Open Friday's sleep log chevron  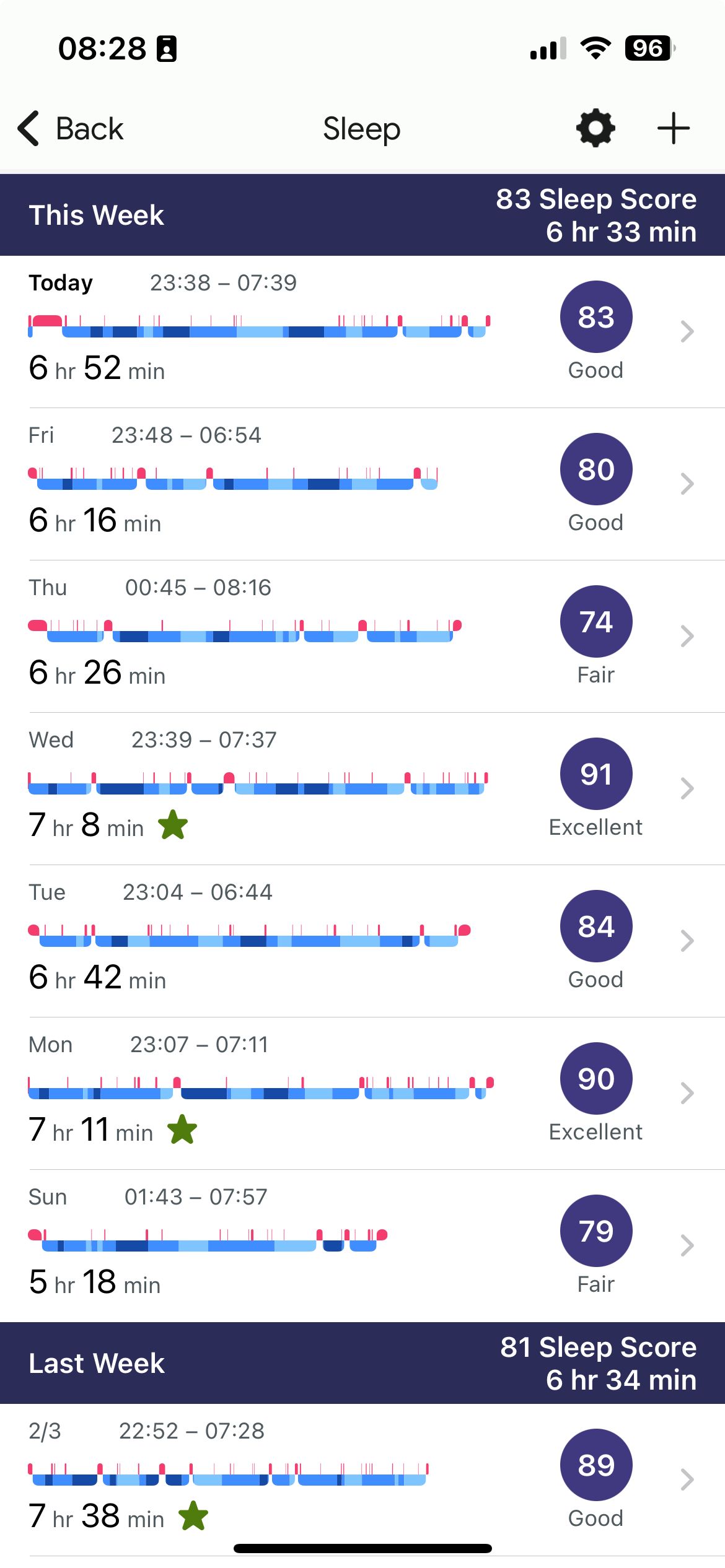pyautogui.click(x=687, y=484)
